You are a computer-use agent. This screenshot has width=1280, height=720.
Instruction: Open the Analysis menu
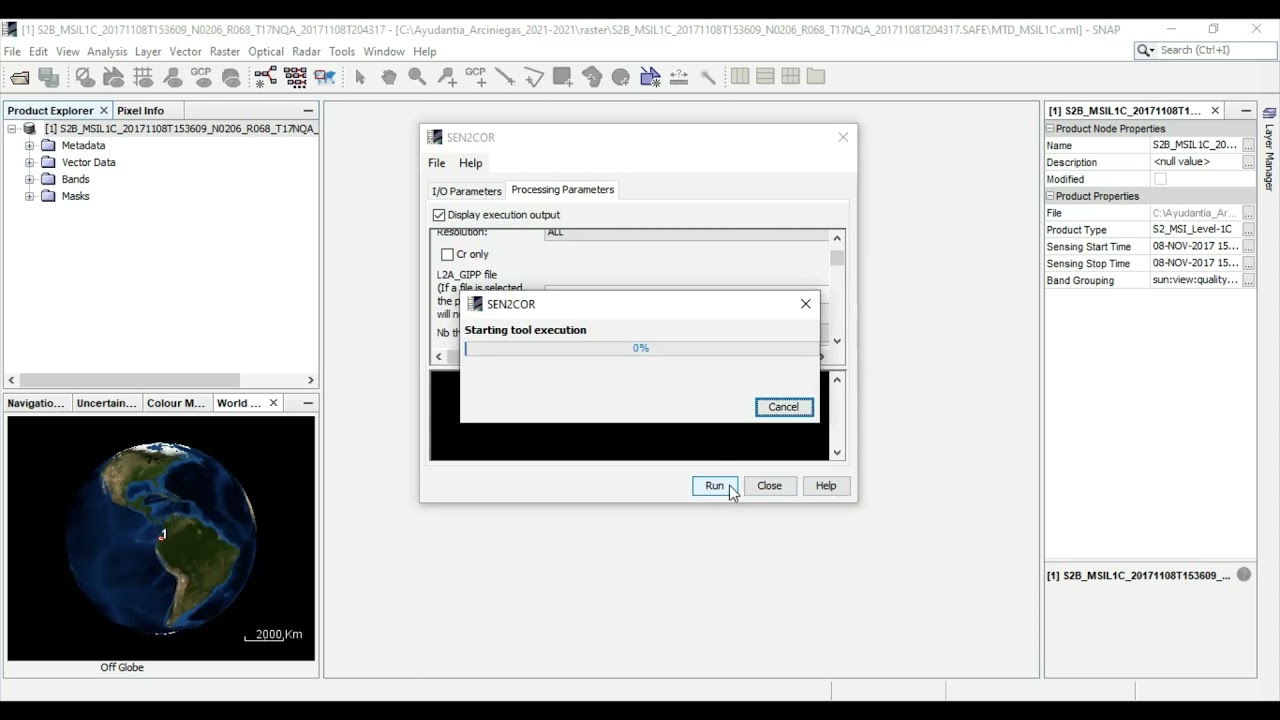click(x=107, y=51)
